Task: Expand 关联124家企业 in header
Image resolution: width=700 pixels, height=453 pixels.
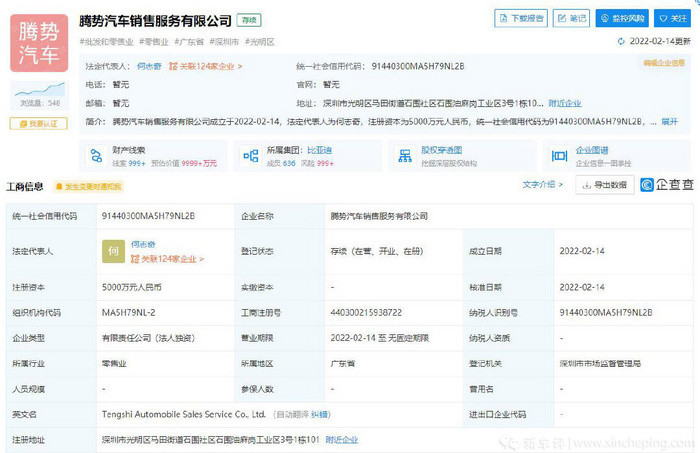Action: point(205,66)
